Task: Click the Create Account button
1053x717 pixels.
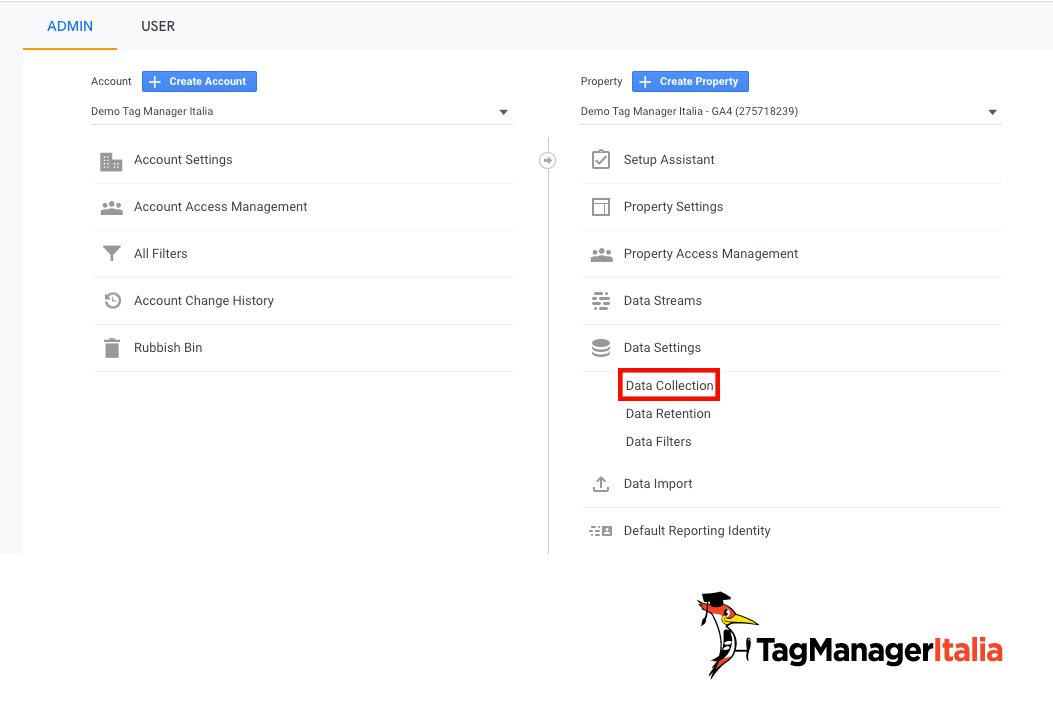Action: pyautogui.click(x=199, y=81)
